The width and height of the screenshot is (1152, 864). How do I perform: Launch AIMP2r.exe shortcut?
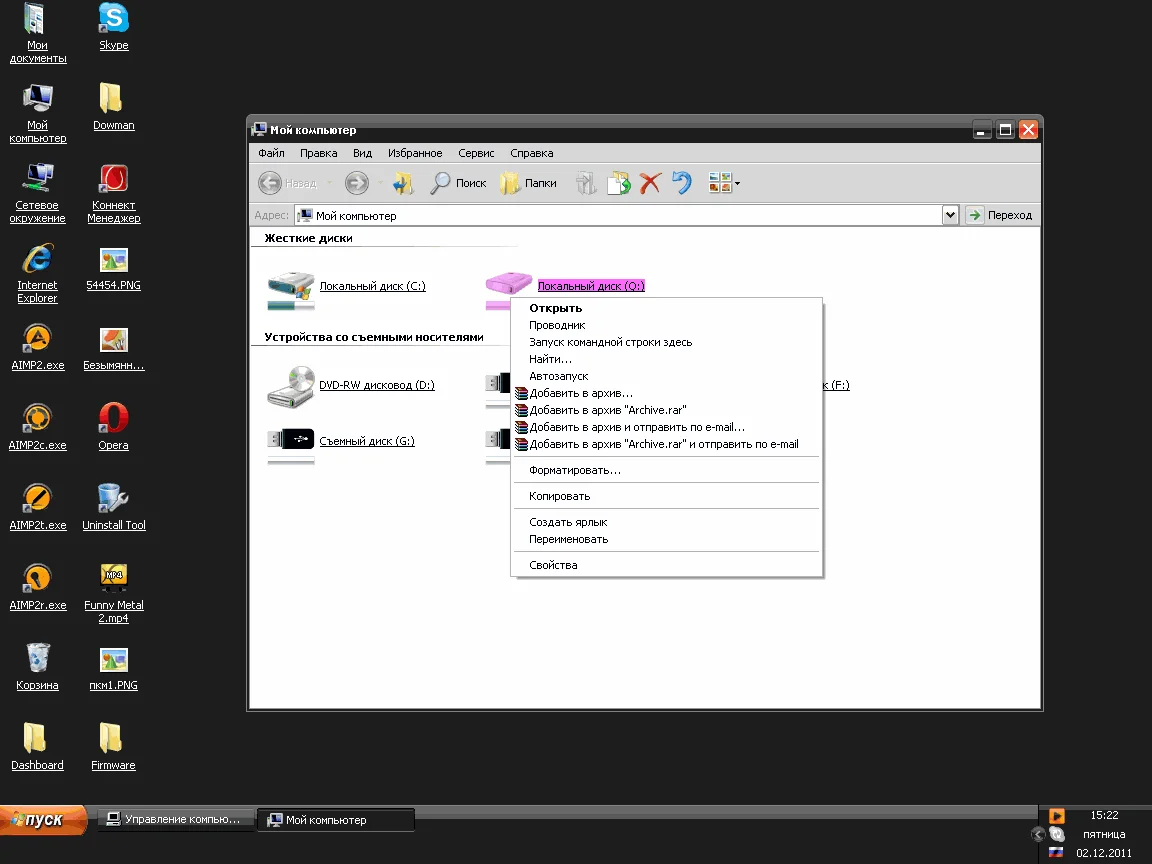click(x=37, y=587)
